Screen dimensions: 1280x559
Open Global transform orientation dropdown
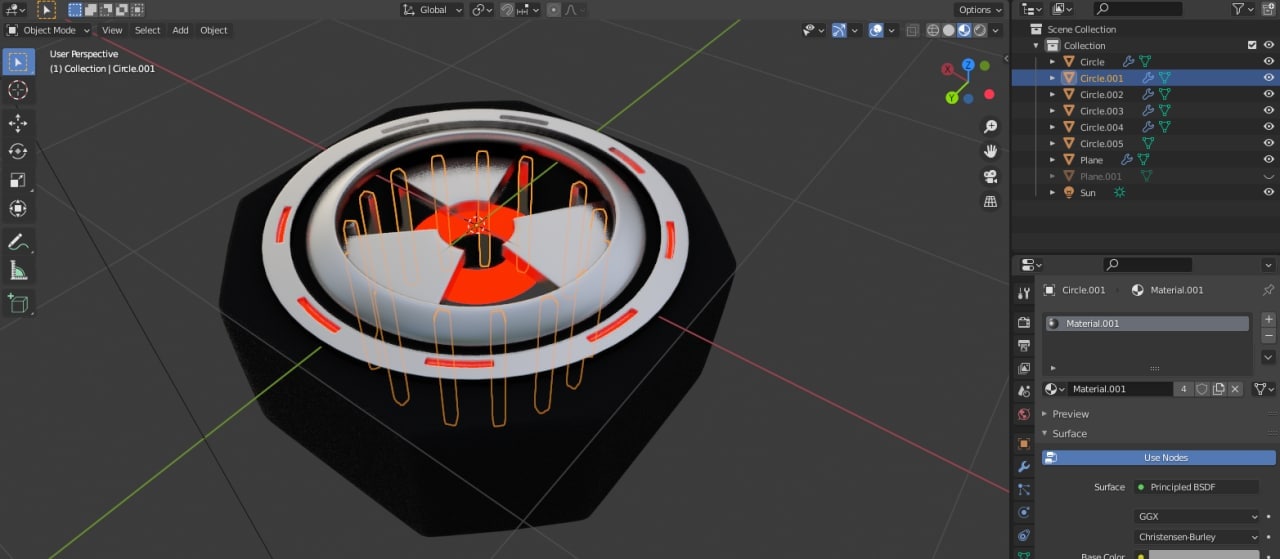click(432, 10)
